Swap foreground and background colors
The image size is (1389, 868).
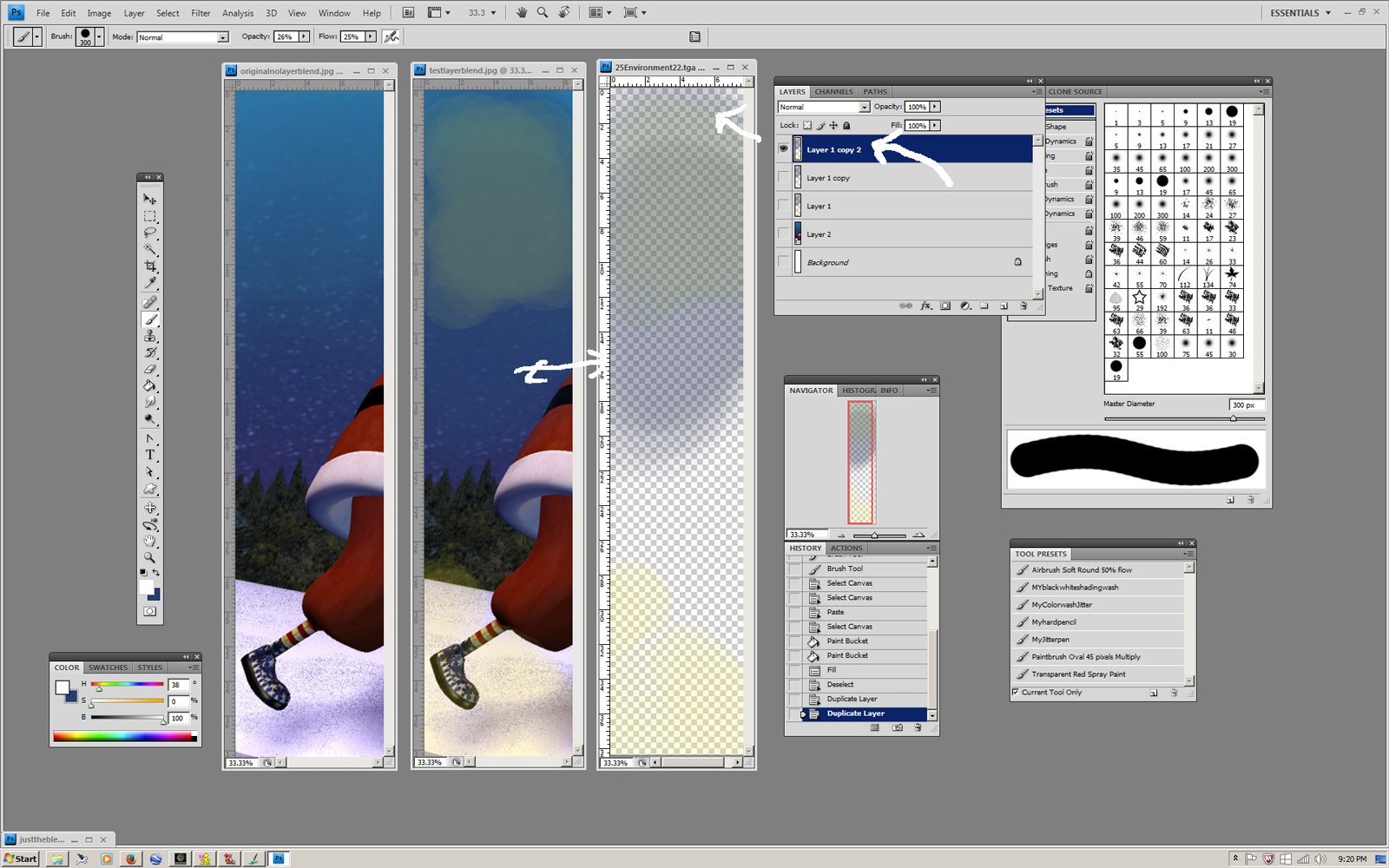[x=156, y=572]
